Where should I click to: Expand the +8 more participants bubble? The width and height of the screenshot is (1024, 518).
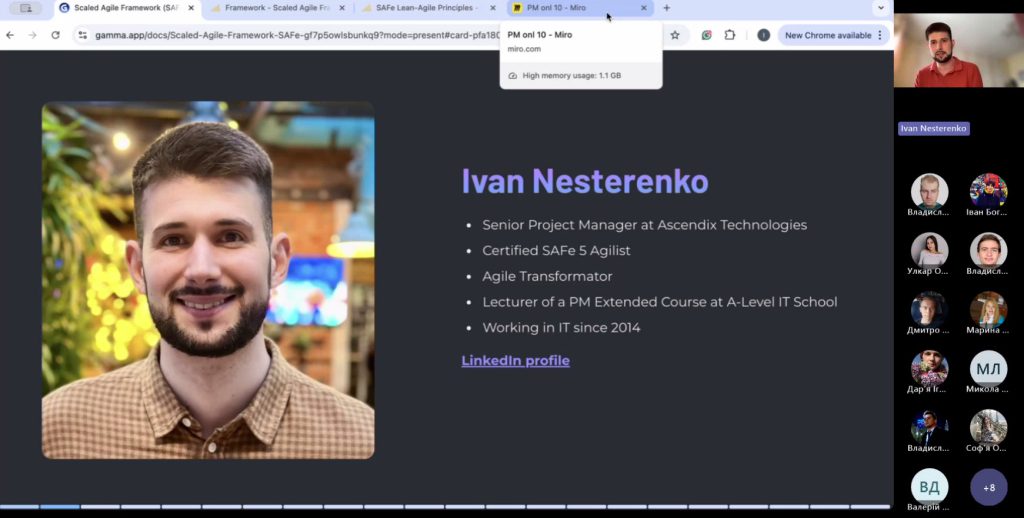(988, 487)
